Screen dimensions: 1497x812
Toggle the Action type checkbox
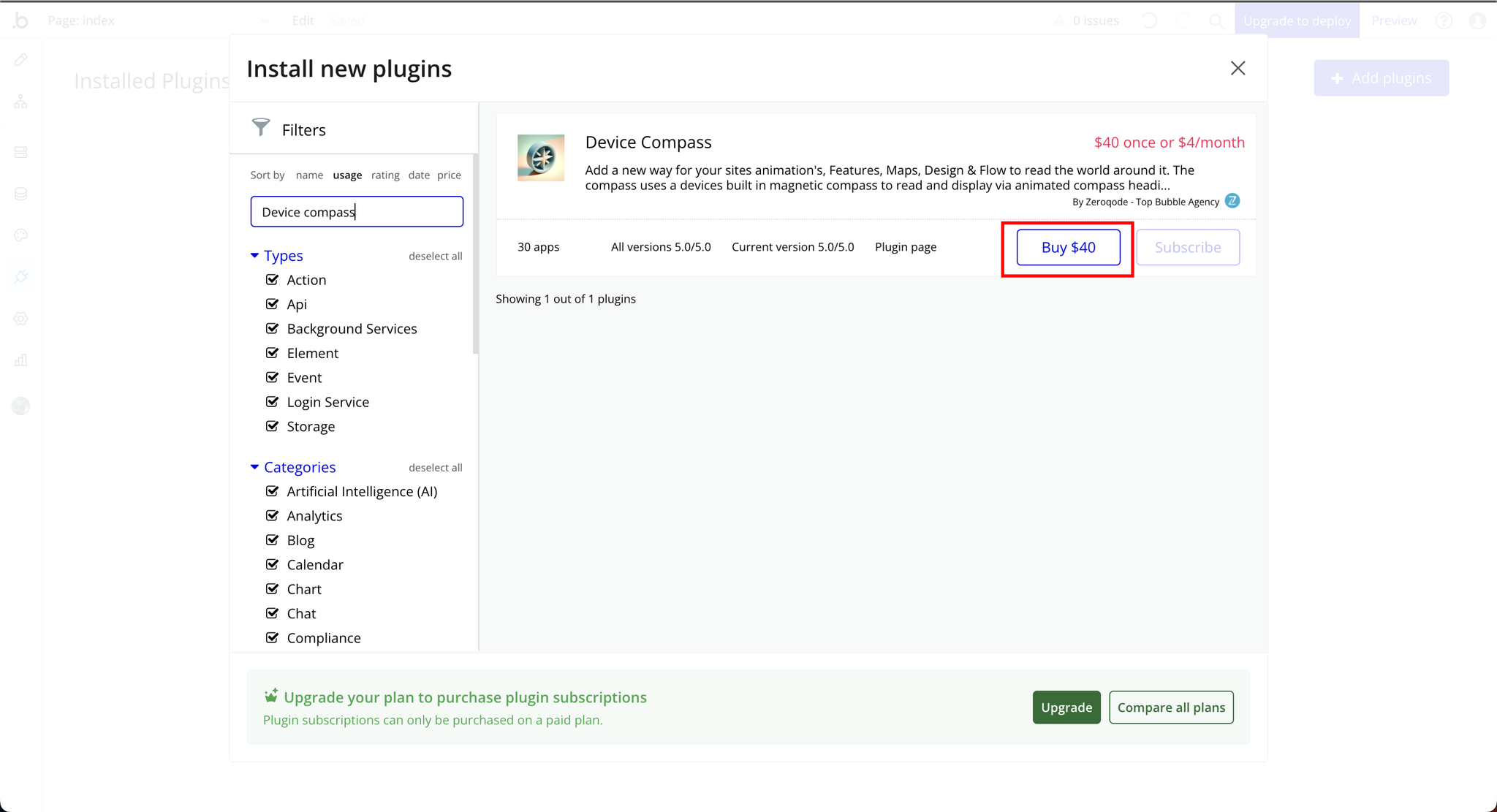tap(273, 279)
